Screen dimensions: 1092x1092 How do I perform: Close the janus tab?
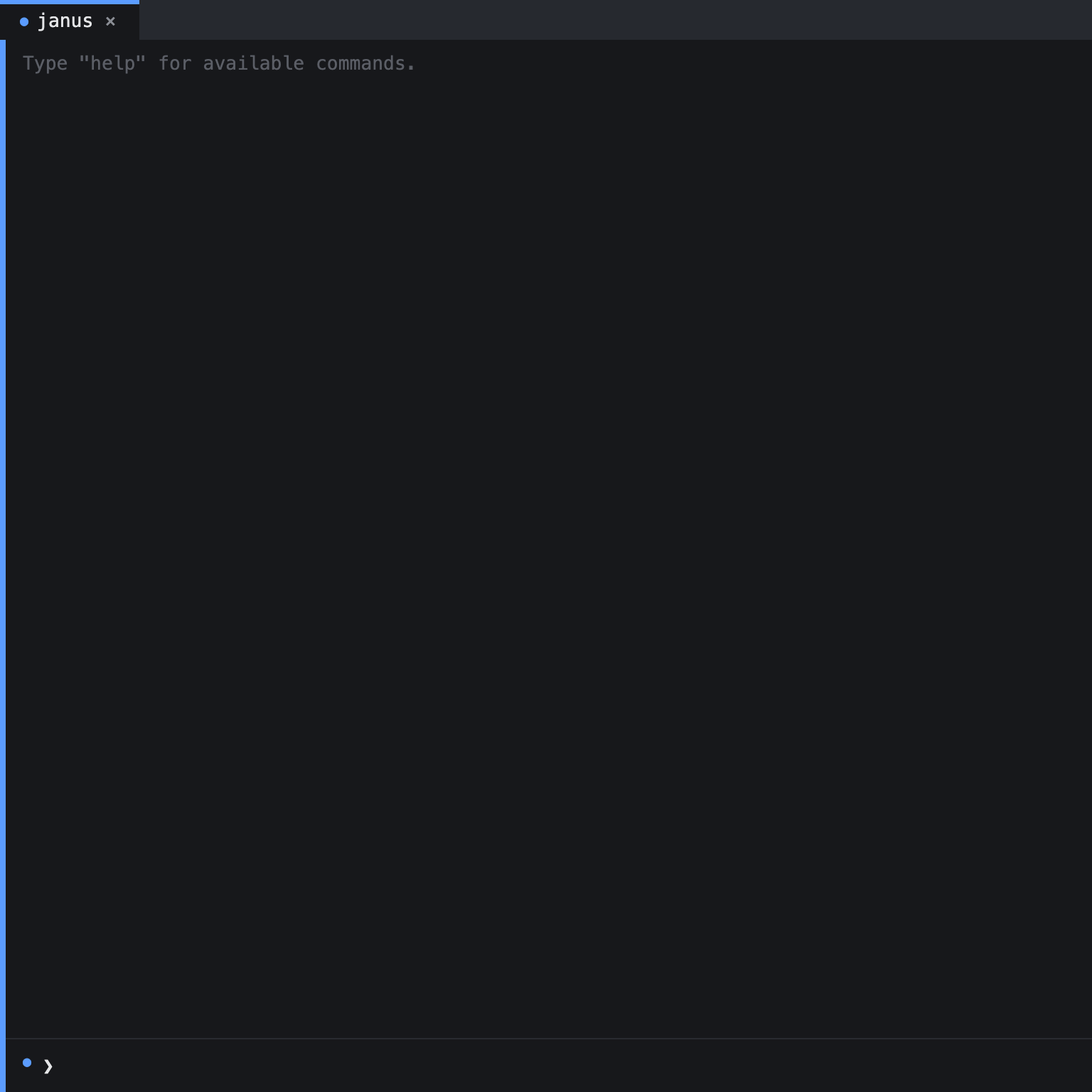tap(110, 21)
